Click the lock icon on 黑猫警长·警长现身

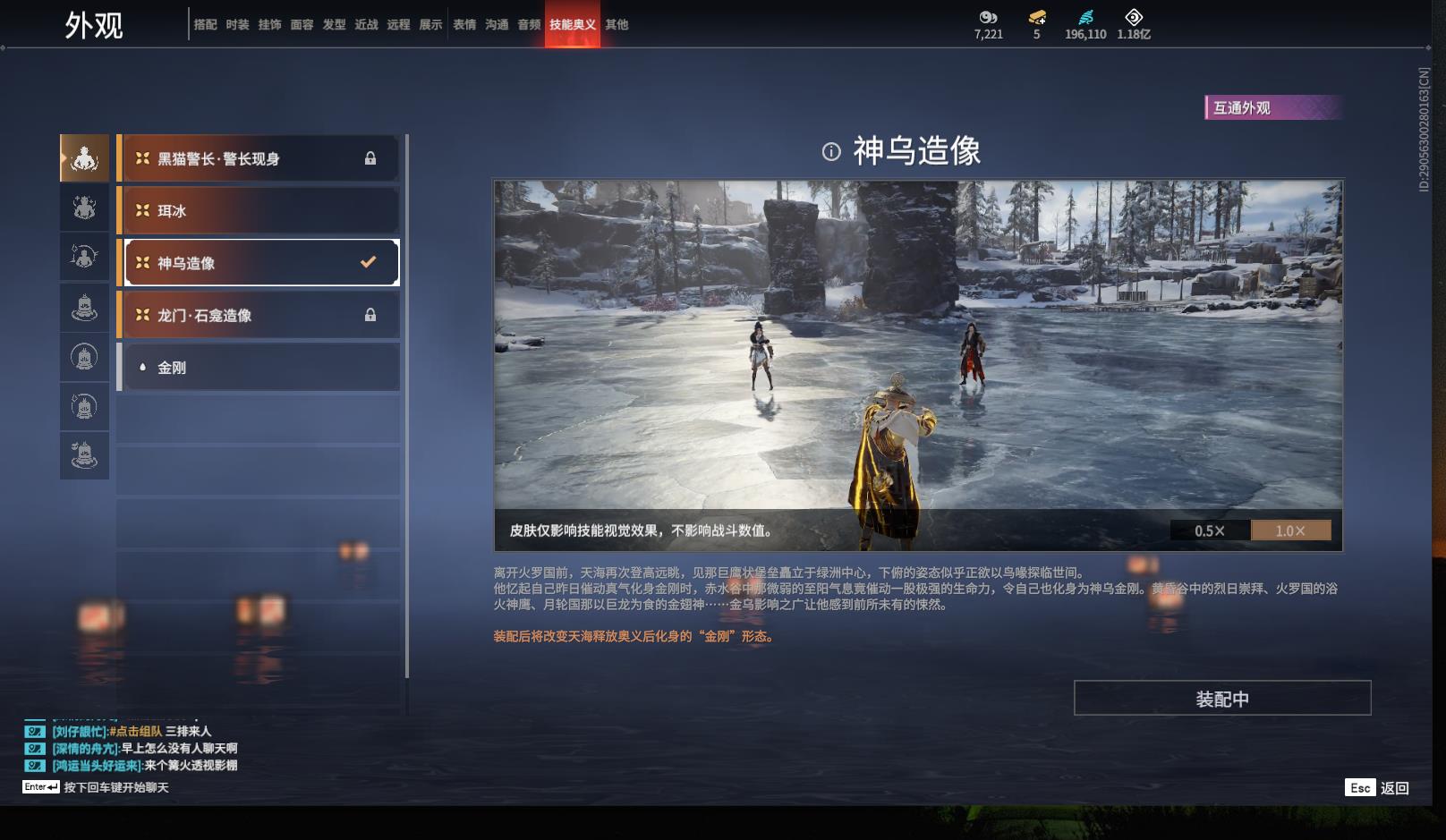pyautogui.click(x=369, y=158)
